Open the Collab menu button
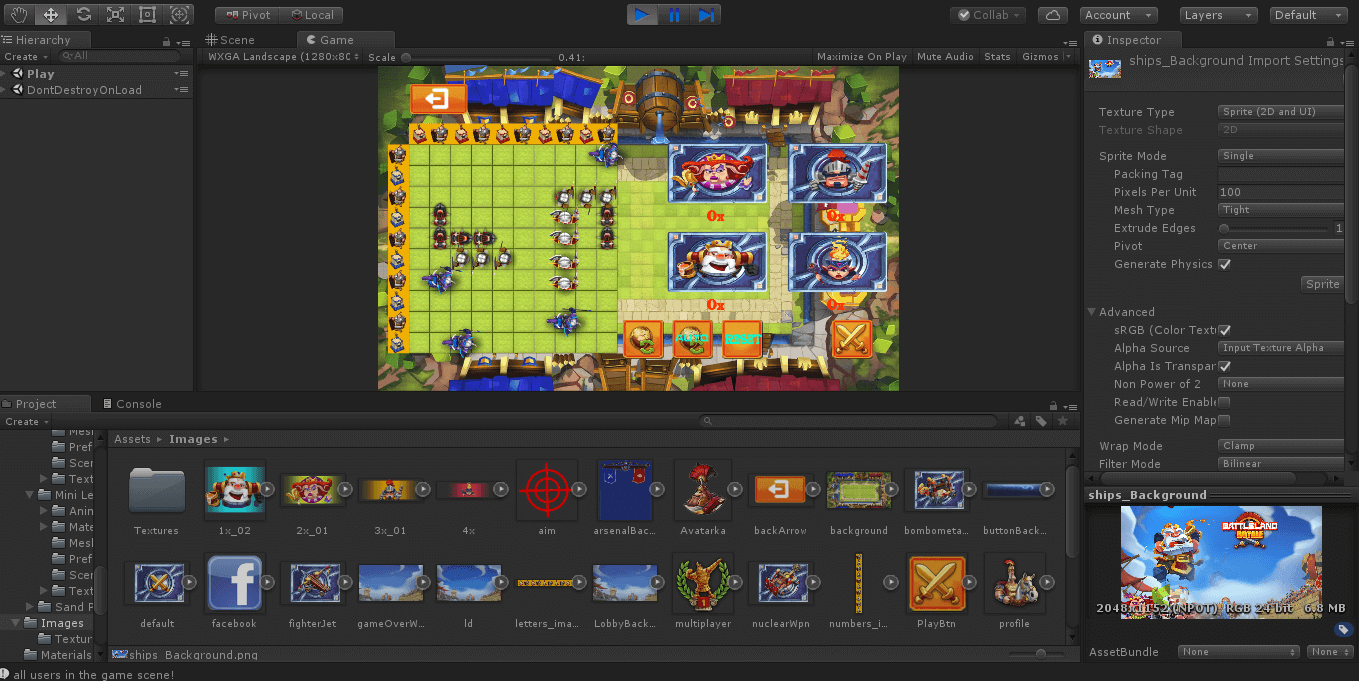Screen dimensions: 1359x681 pyautogui.click(x=988, y=15)
